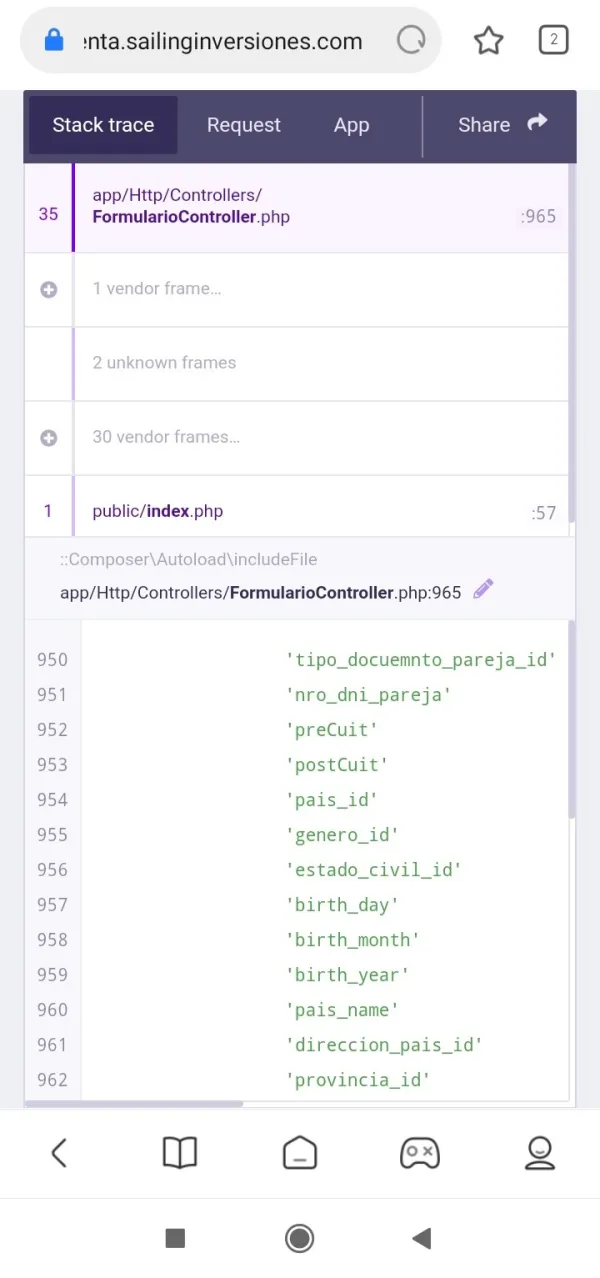600x1278 pixels.
Task: Select the public/index.php frame
Action: 300,511
